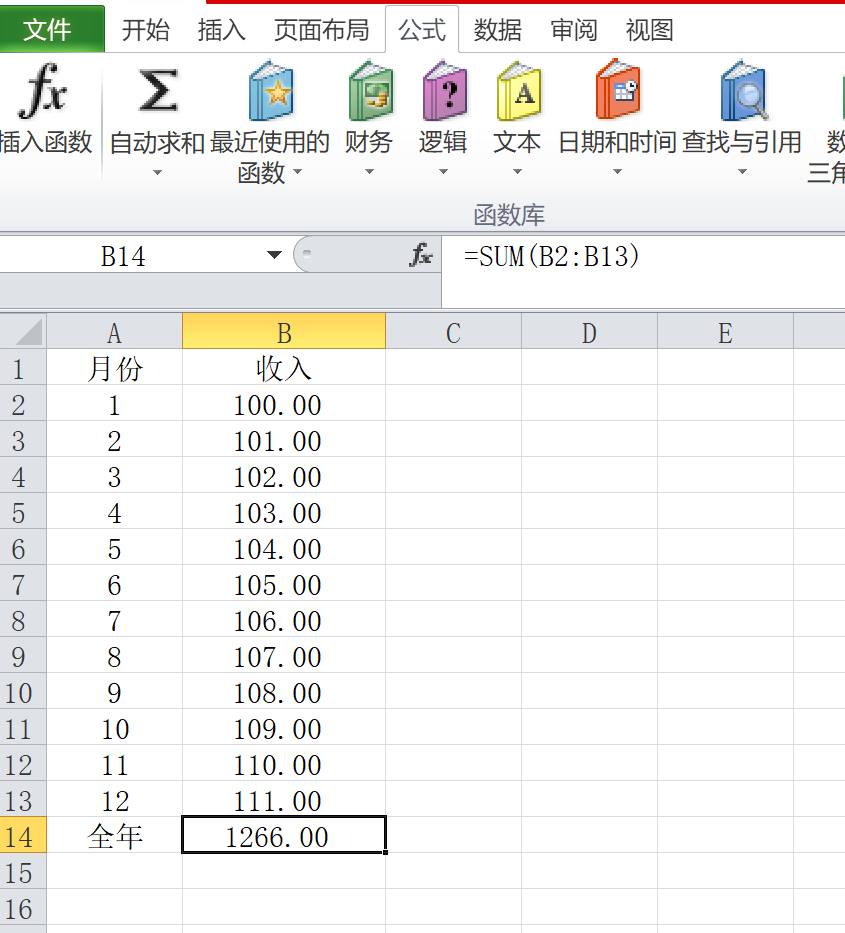Click the 插入函数 label
The image size is (845, 933).
coord(46,142)
